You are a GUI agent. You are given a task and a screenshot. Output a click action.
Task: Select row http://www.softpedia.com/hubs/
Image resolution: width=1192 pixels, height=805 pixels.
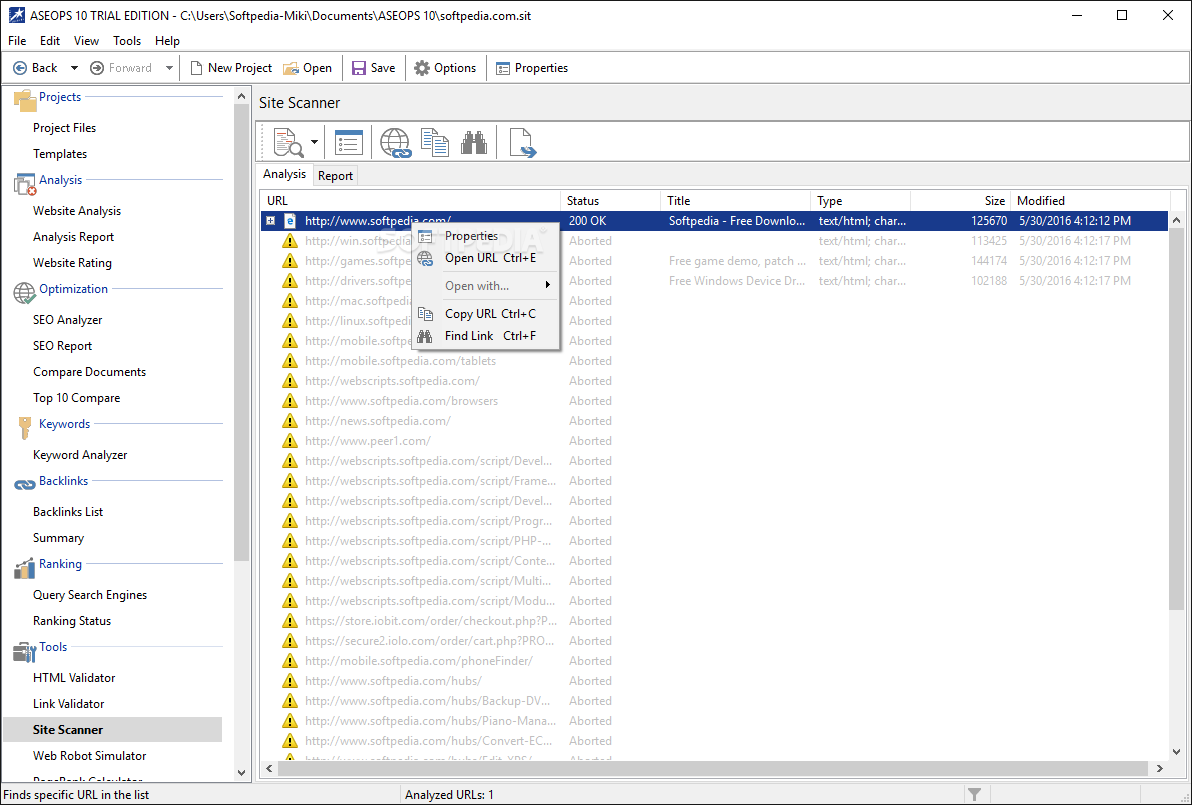(715, 681)
